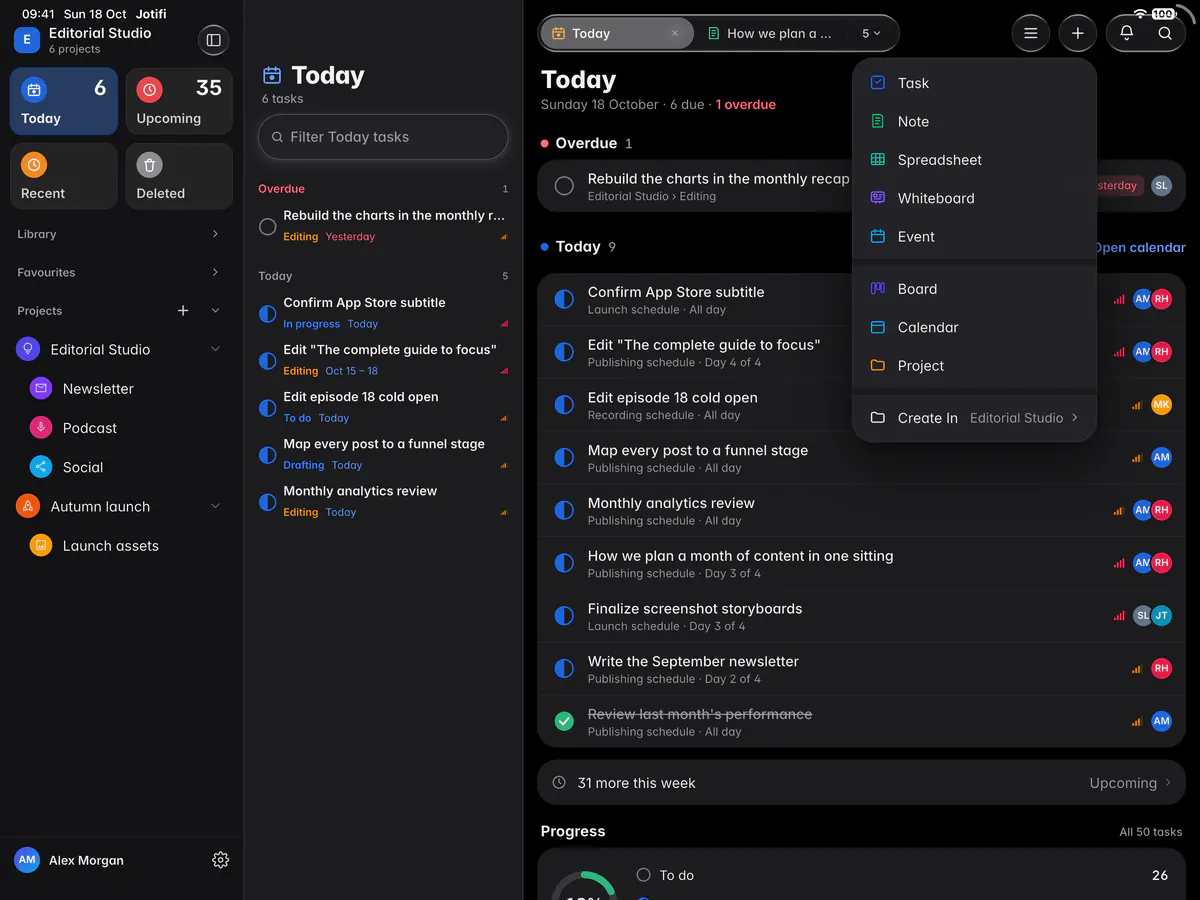
Task: Switch to the How we plan a... tab
Action: click(x=770, y=33)
